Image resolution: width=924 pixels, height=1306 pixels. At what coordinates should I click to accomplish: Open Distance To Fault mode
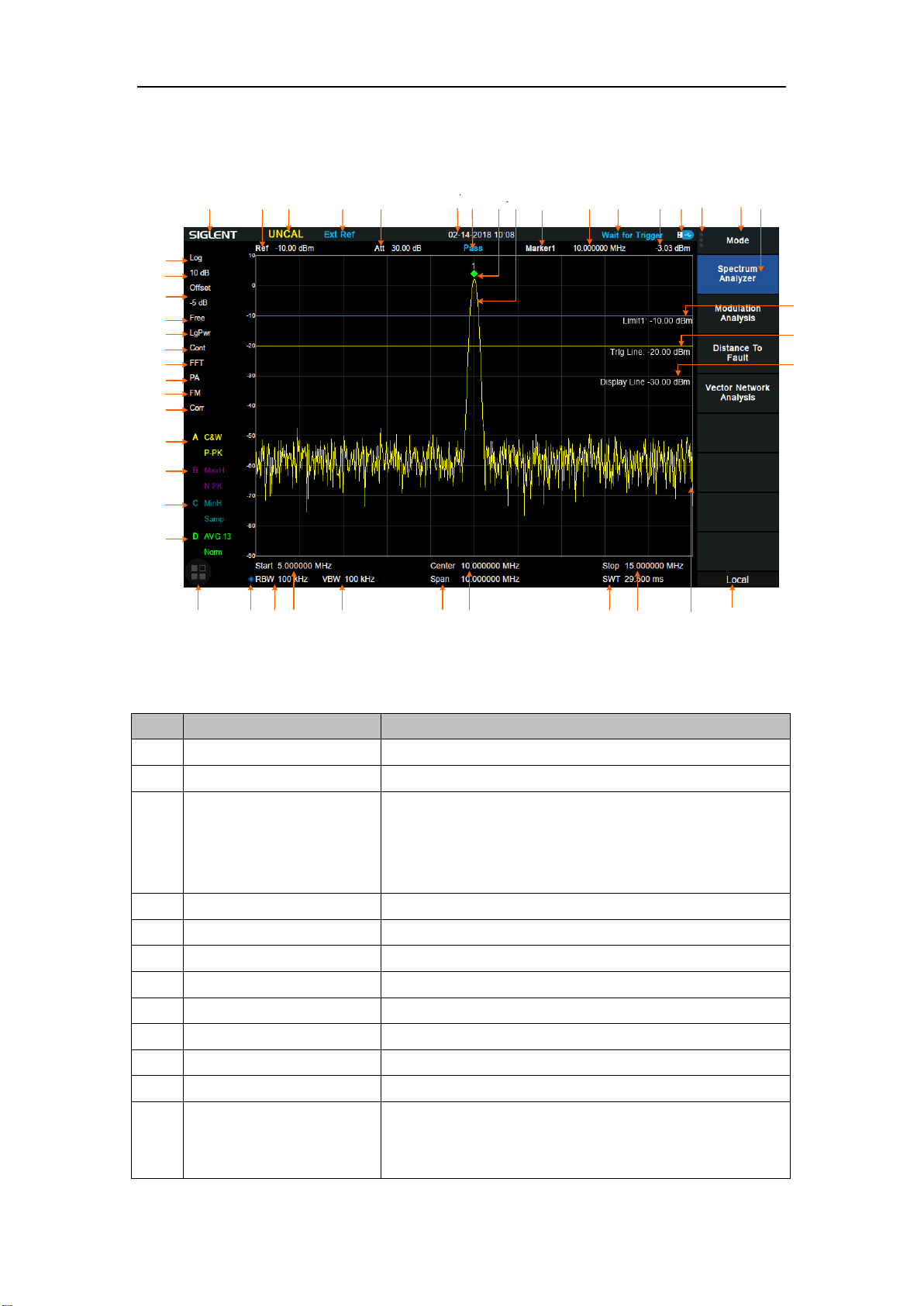tap(737, 353)
